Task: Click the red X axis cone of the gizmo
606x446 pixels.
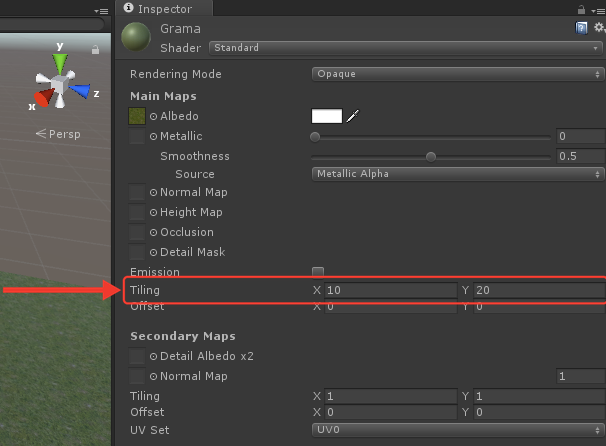Action: [44, 97]
